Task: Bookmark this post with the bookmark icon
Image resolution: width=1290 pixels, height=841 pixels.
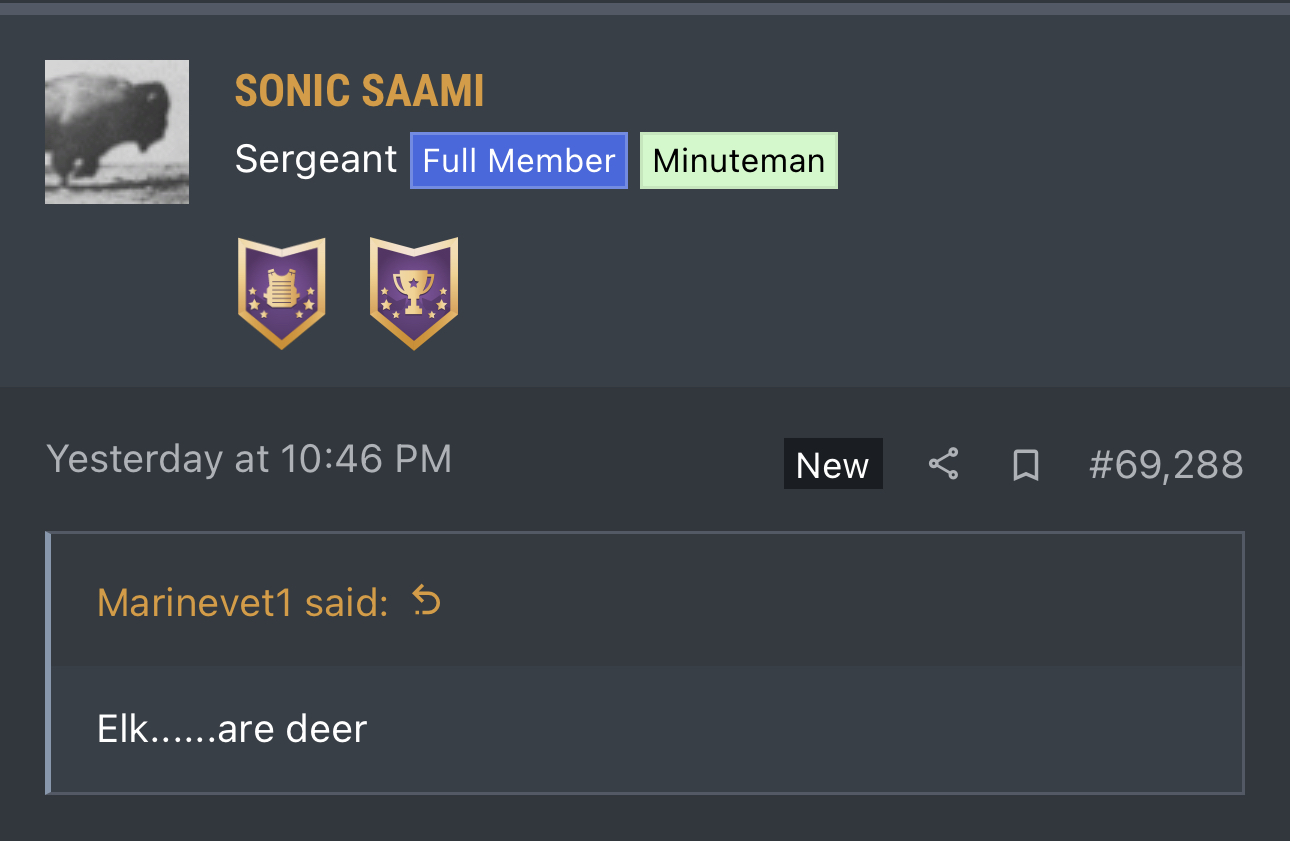Action: pos(1025,464)
